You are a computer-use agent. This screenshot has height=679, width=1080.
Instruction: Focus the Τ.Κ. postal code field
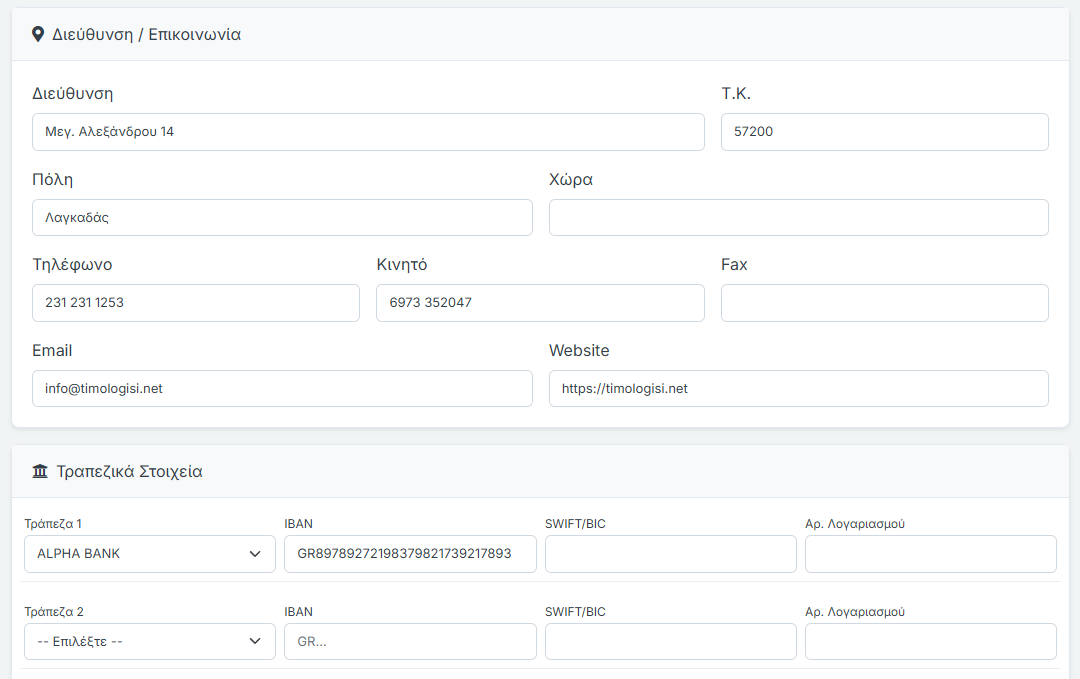coord(884,132)
